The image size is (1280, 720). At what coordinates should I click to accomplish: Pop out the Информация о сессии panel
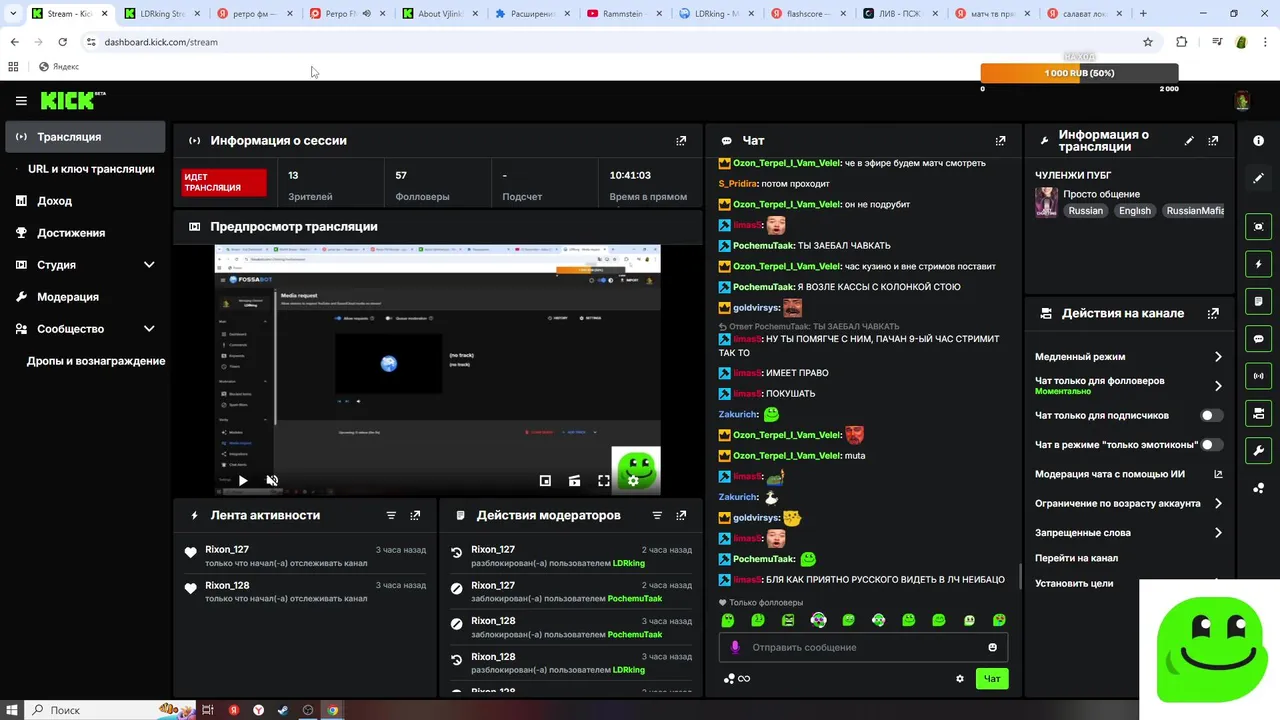[681, 141]
